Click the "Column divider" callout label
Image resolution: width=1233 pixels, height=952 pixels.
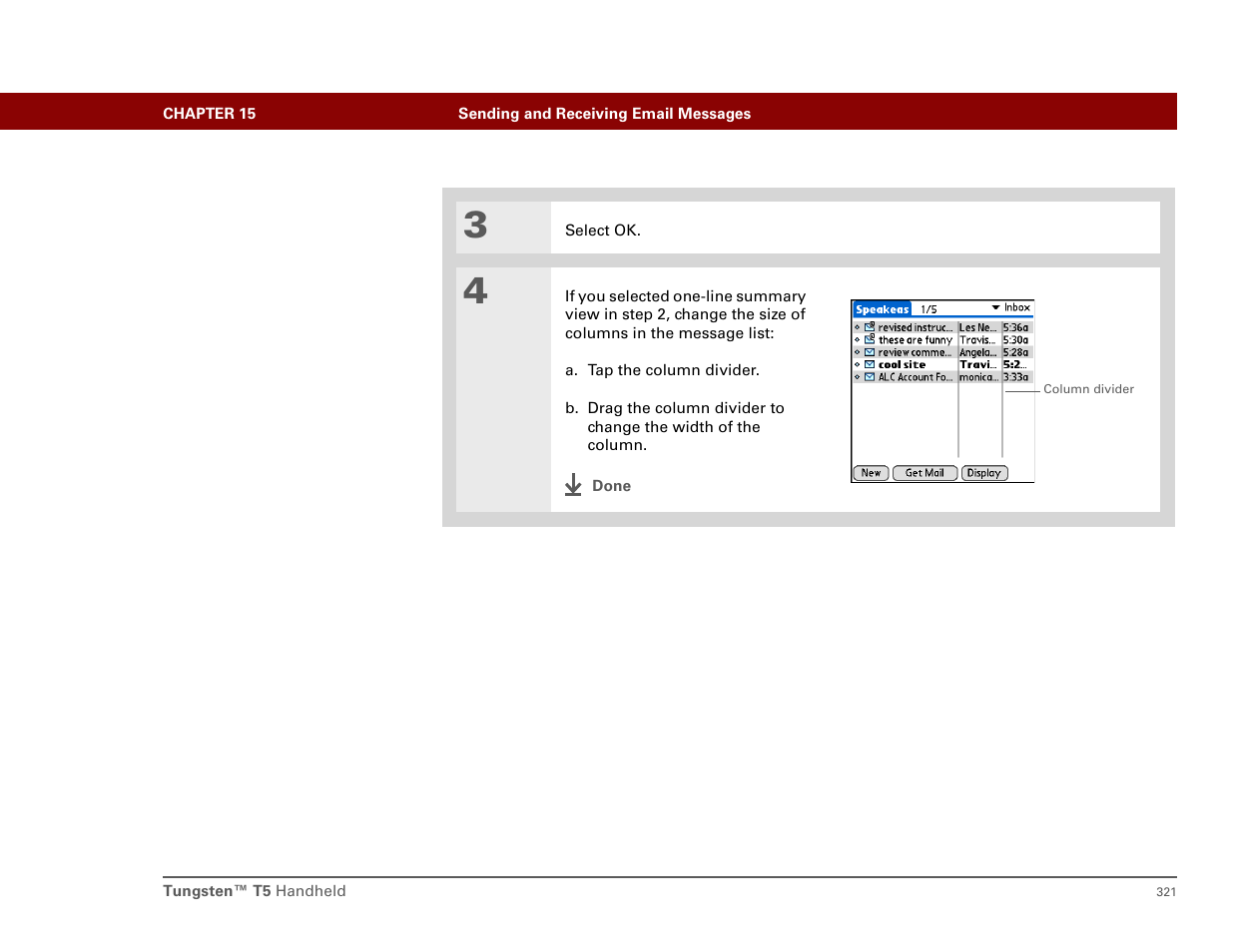[x=1088, y=389]
